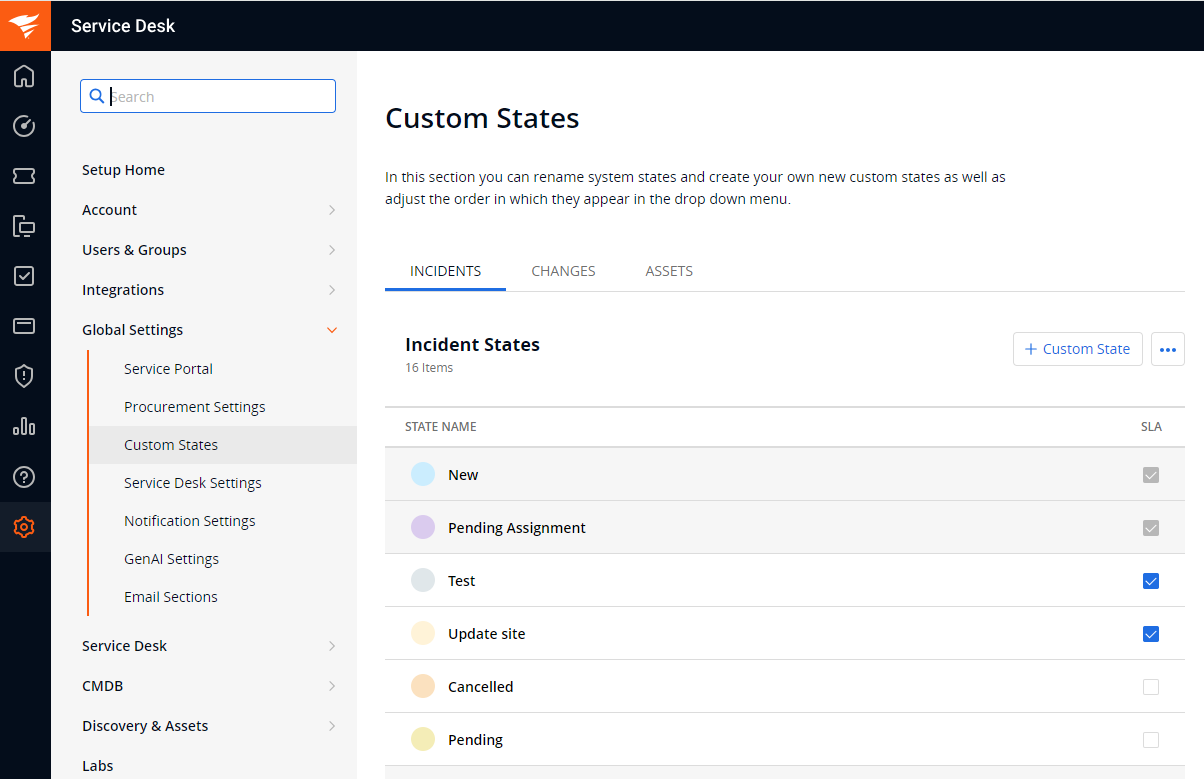Image resolution: width=1204 pixels, height=779 pixels.
Task: Click the add Custom State button
Action: 1077,349
